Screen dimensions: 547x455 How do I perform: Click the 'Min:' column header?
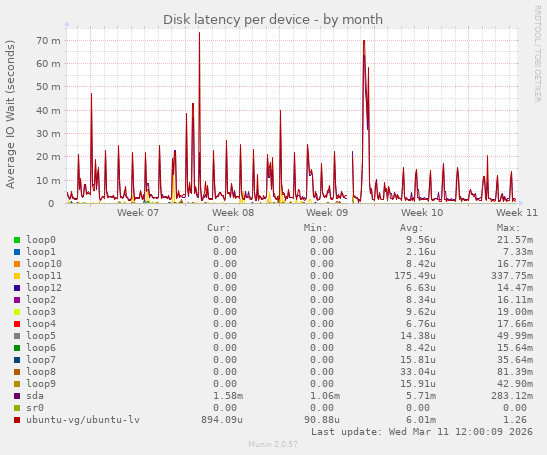click(x=315, y=228)
